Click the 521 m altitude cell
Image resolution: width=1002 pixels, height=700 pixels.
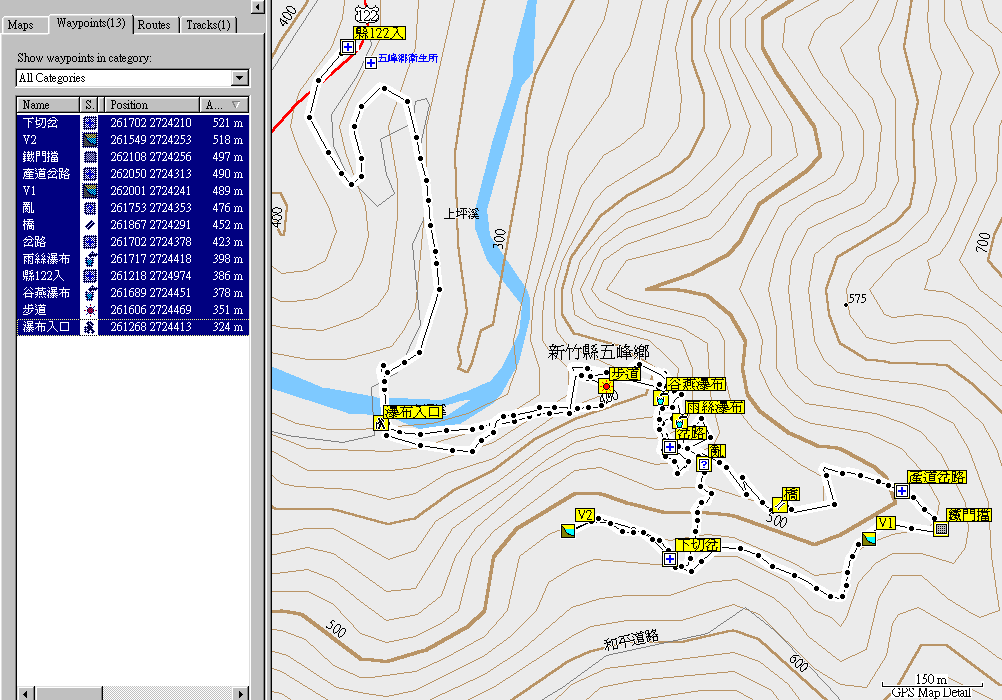pyautogui.click(x=227, y=123)
